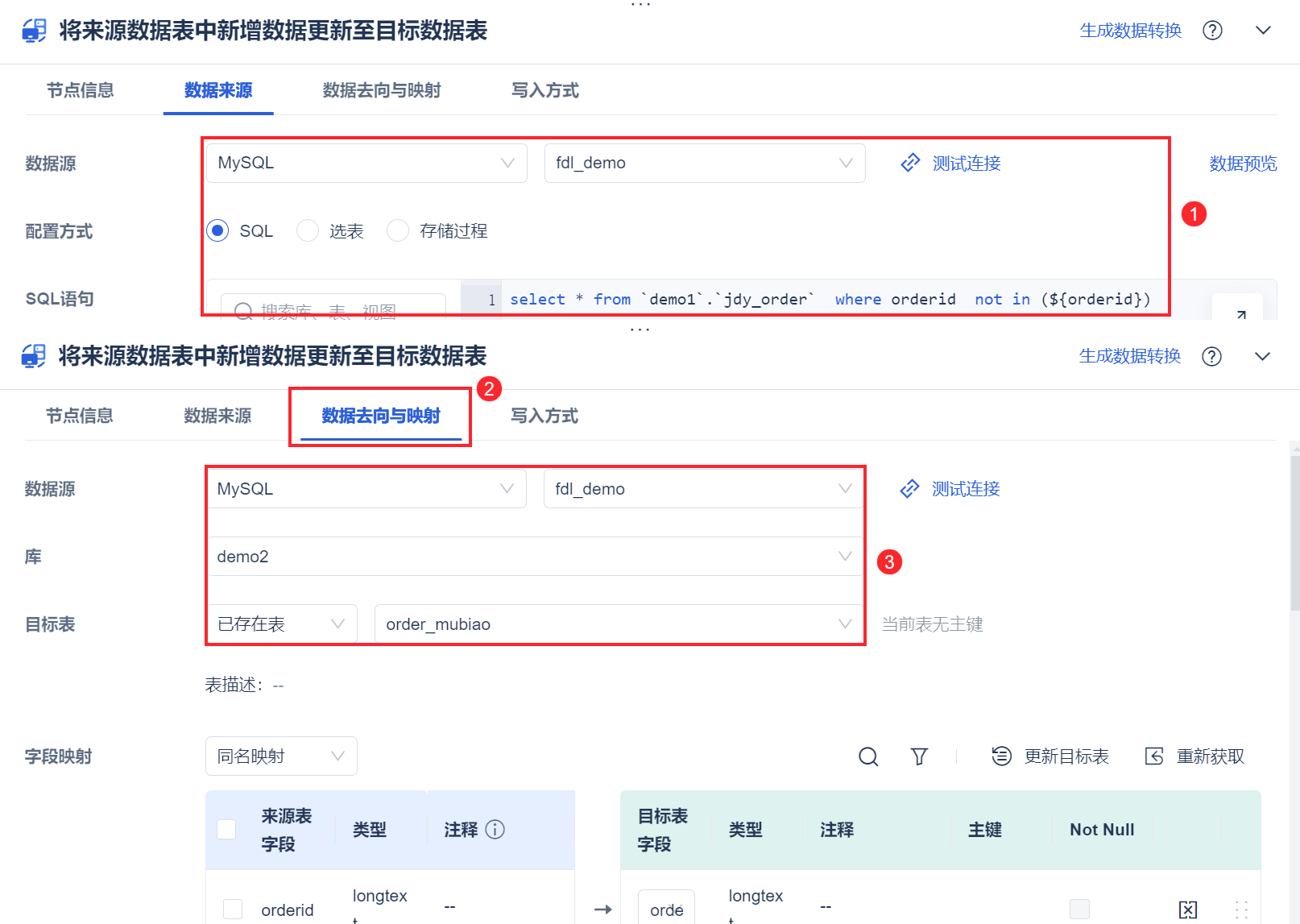Viewport: 1300px width, 924px height.
Task: Switch to the 数据去向与映射 tab in the lower panel
Action: click(x=381, y=416)
